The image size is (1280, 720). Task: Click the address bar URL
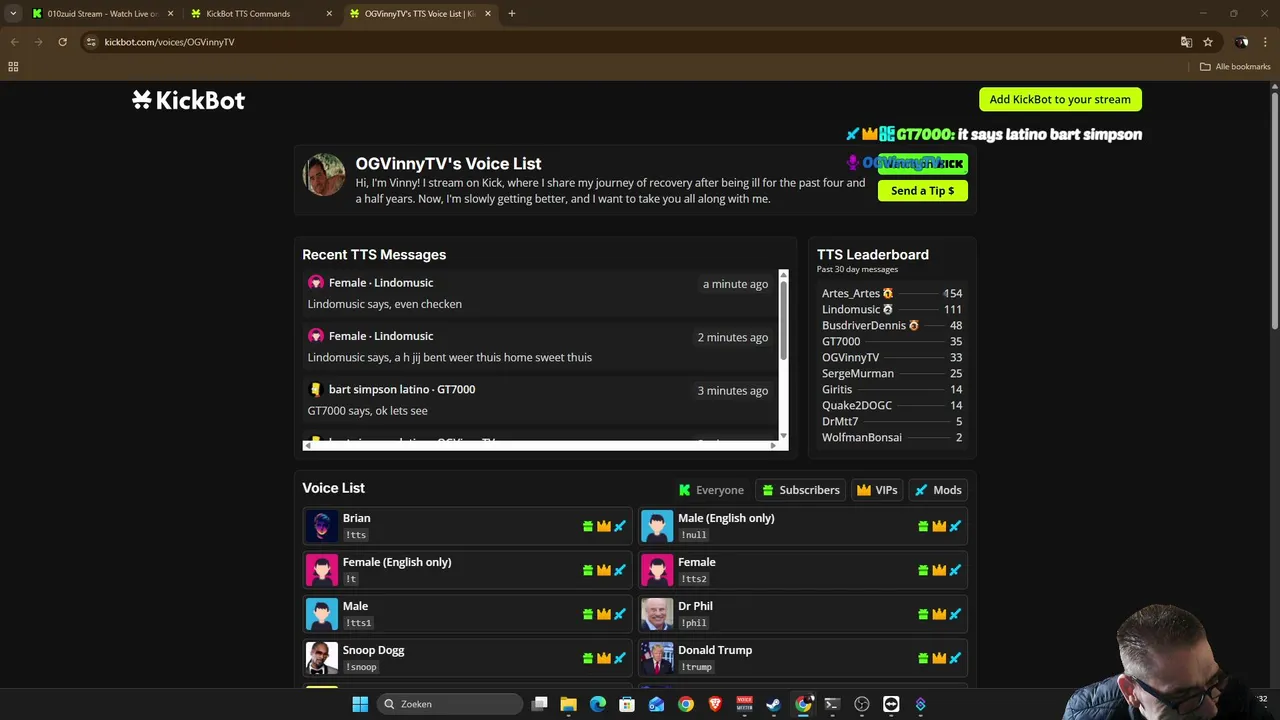click(170, 42)
